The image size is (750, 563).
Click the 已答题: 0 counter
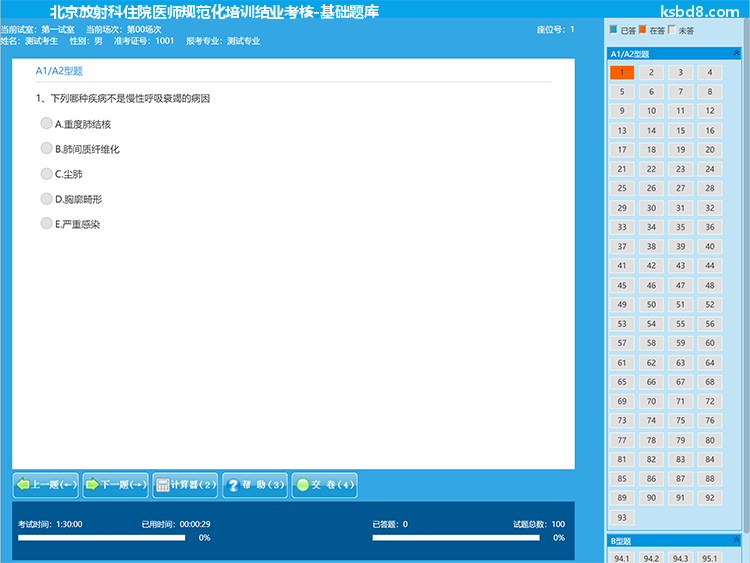click(x=390, y=524)
